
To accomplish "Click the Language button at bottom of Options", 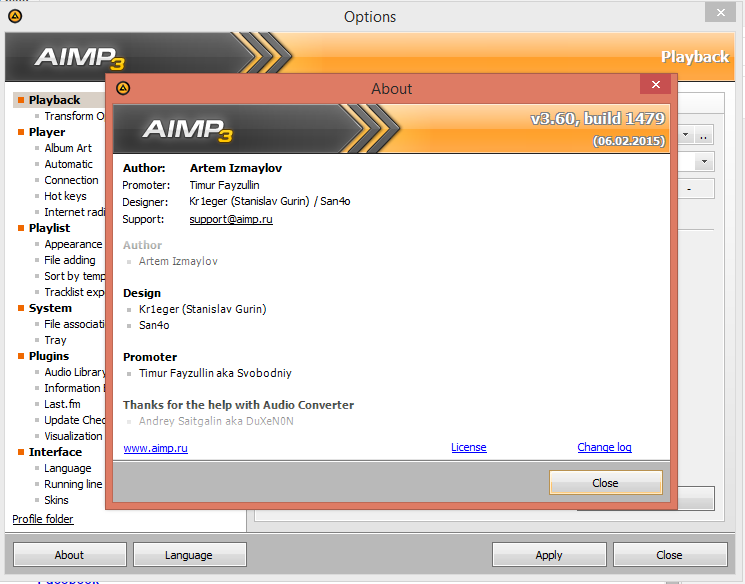I will 190,555.
